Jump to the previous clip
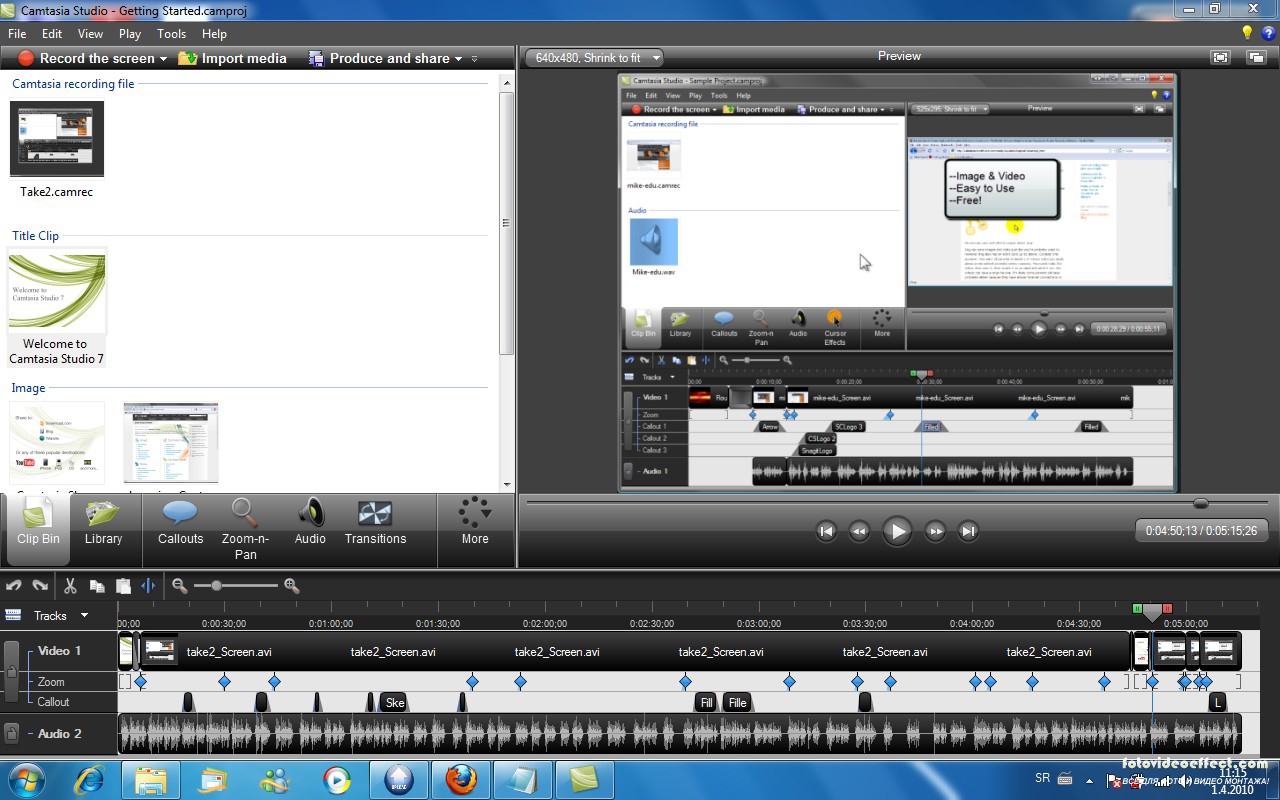Viewport: 1280px width, 800px height. click(x=826, y=531)
